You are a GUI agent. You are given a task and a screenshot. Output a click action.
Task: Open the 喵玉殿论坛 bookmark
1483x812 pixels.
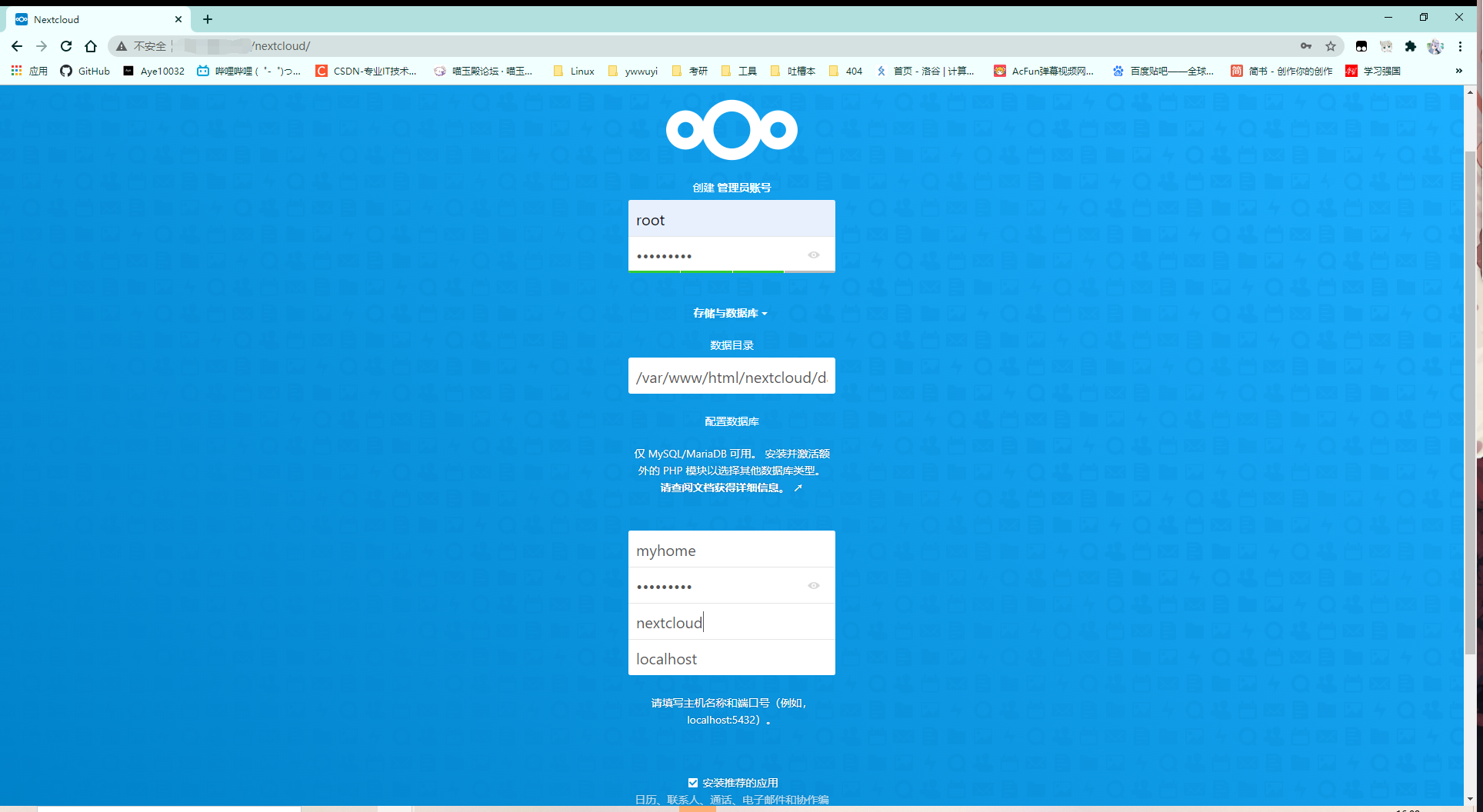(483, 71)
